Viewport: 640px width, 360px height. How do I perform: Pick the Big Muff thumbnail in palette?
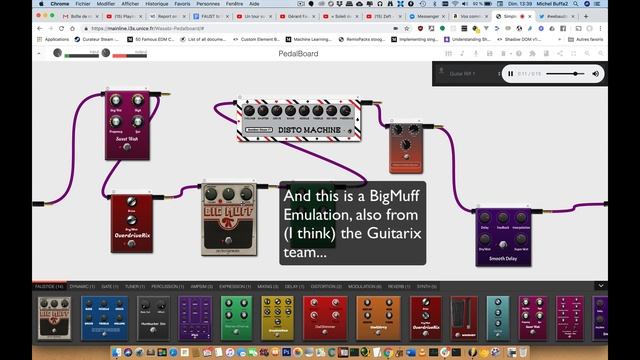pos(54,318)
